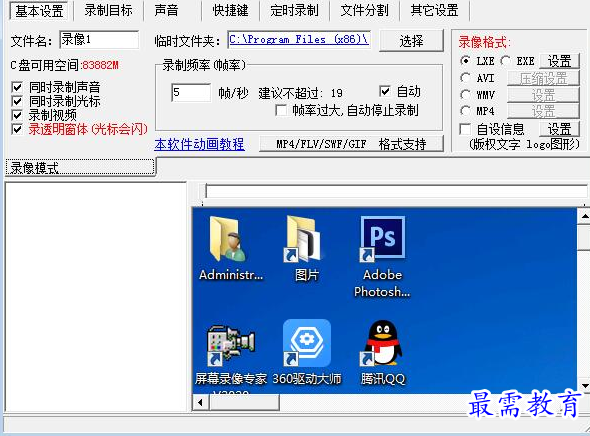590x436 pixels.
Task: Click the preview scroll left arrow
Action: tap(201, 403)
